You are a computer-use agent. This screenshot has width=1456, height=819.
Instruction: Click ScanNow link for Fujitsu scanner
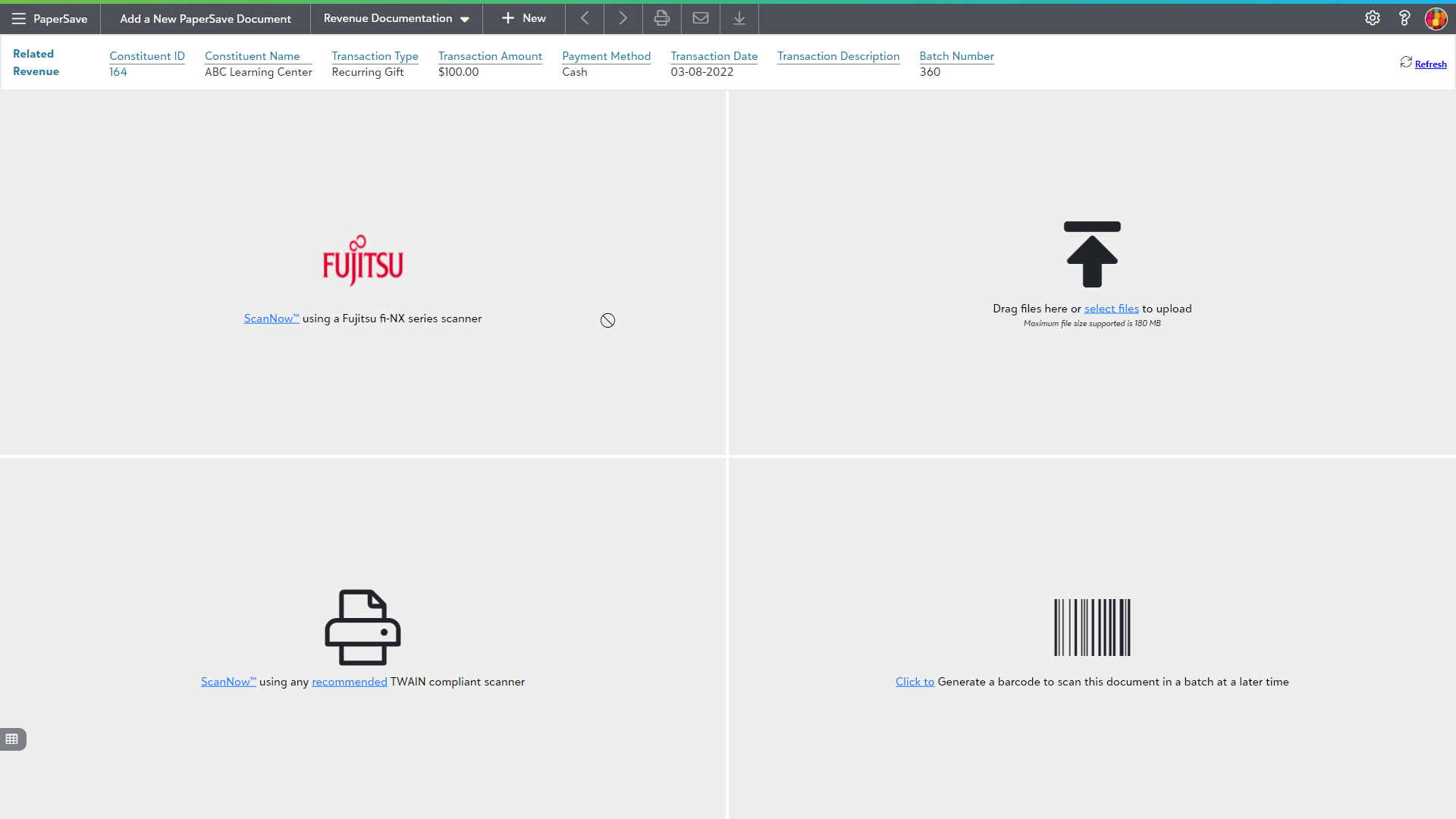(271, 318)
